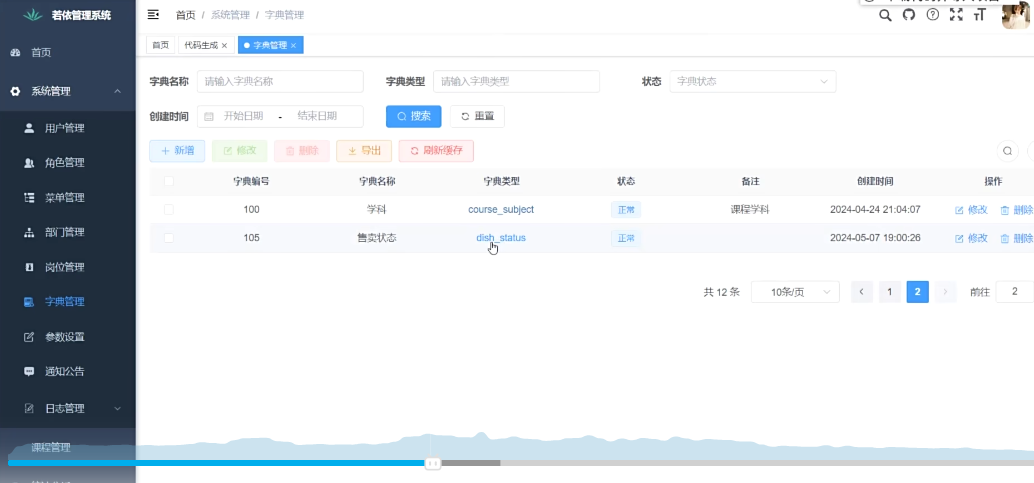Click the edit icon in row 100
This screenshot has width=1034, height=483.
pyautogui.click(x=959, y=210)
